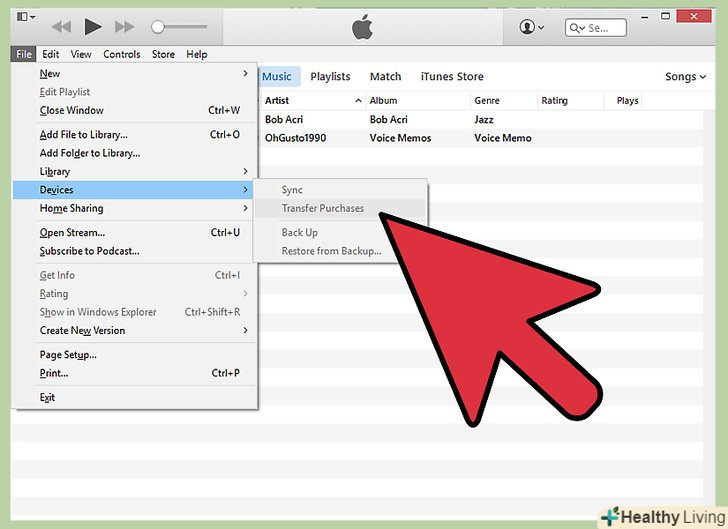The width and height of the screenshot is (728, 529).
Task: Click the Voice Memo genre cell
Action: [x=503, y=138]
